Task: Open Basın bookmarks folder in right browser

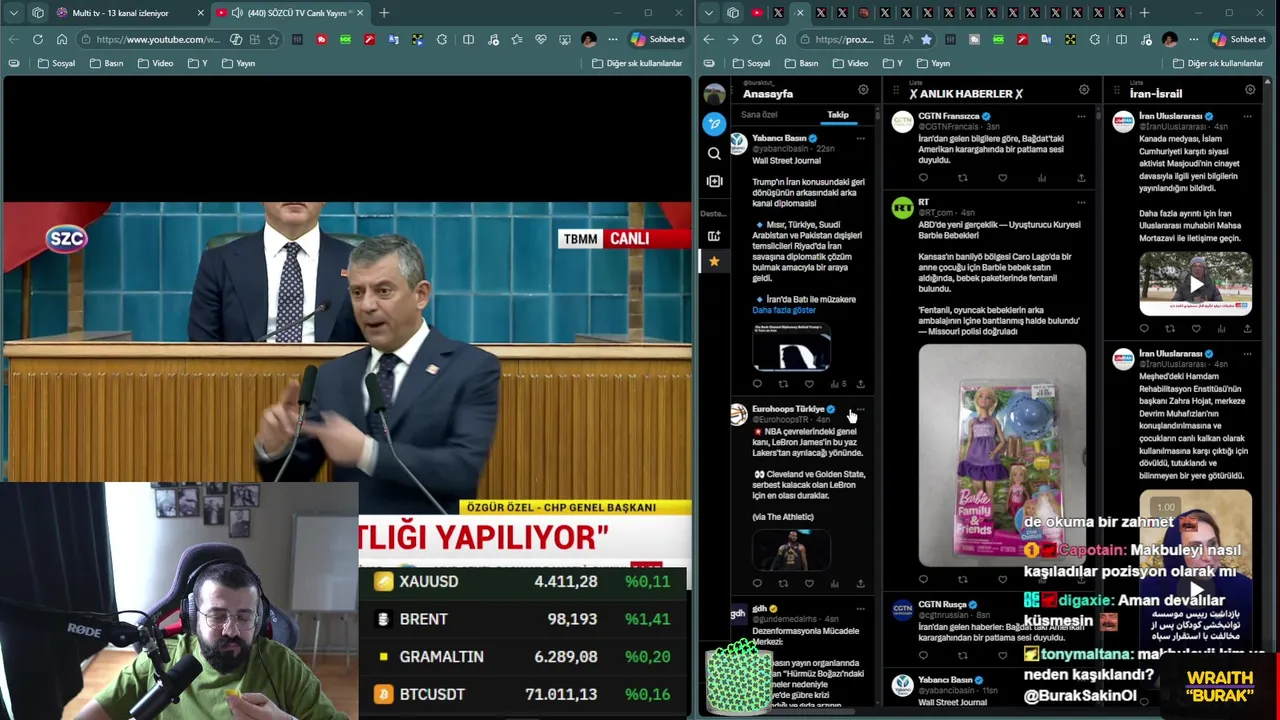Action: coord(801,63)
